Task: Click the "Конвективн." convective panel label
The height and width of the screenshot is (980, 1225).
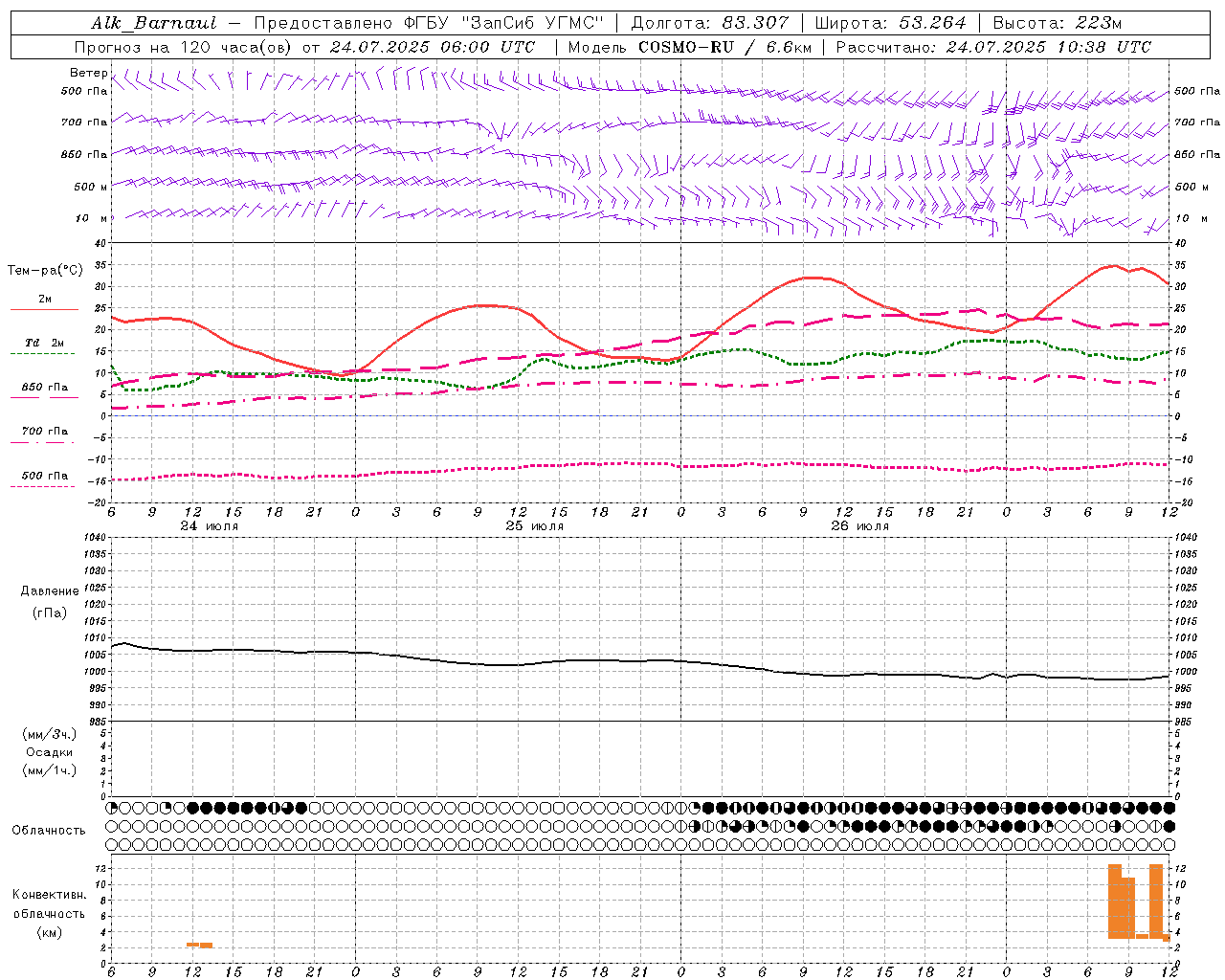Action: pyautogui.click(x=49, y=895)
